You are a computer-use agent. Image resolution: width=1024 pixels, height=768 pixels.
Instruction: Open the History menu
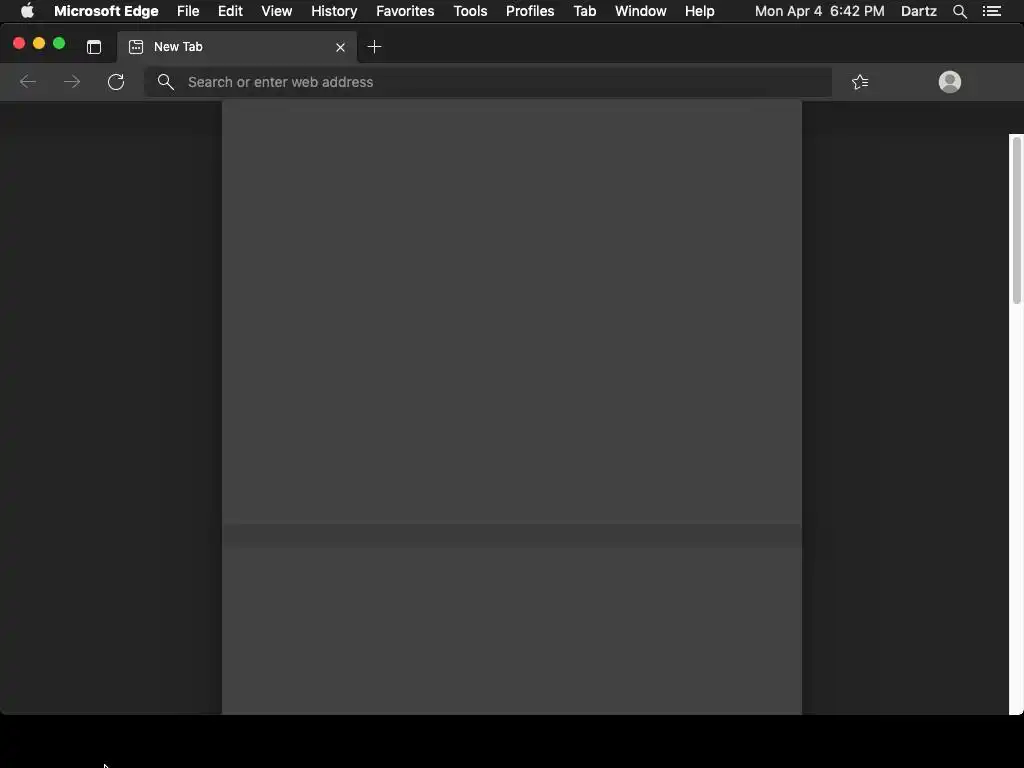(334, 11)
